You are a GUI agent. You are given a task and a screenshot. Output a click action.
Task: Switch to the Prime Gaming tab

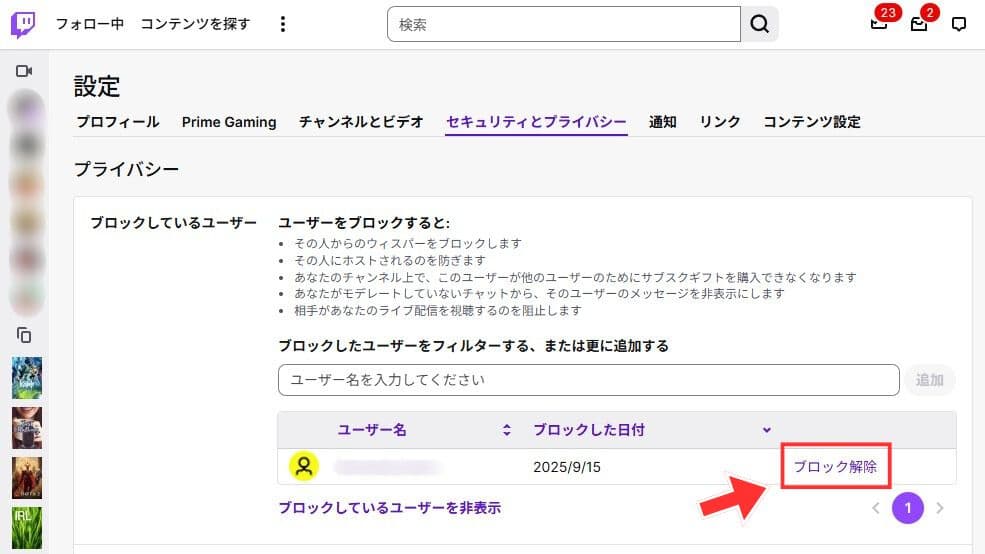(229, 122)
